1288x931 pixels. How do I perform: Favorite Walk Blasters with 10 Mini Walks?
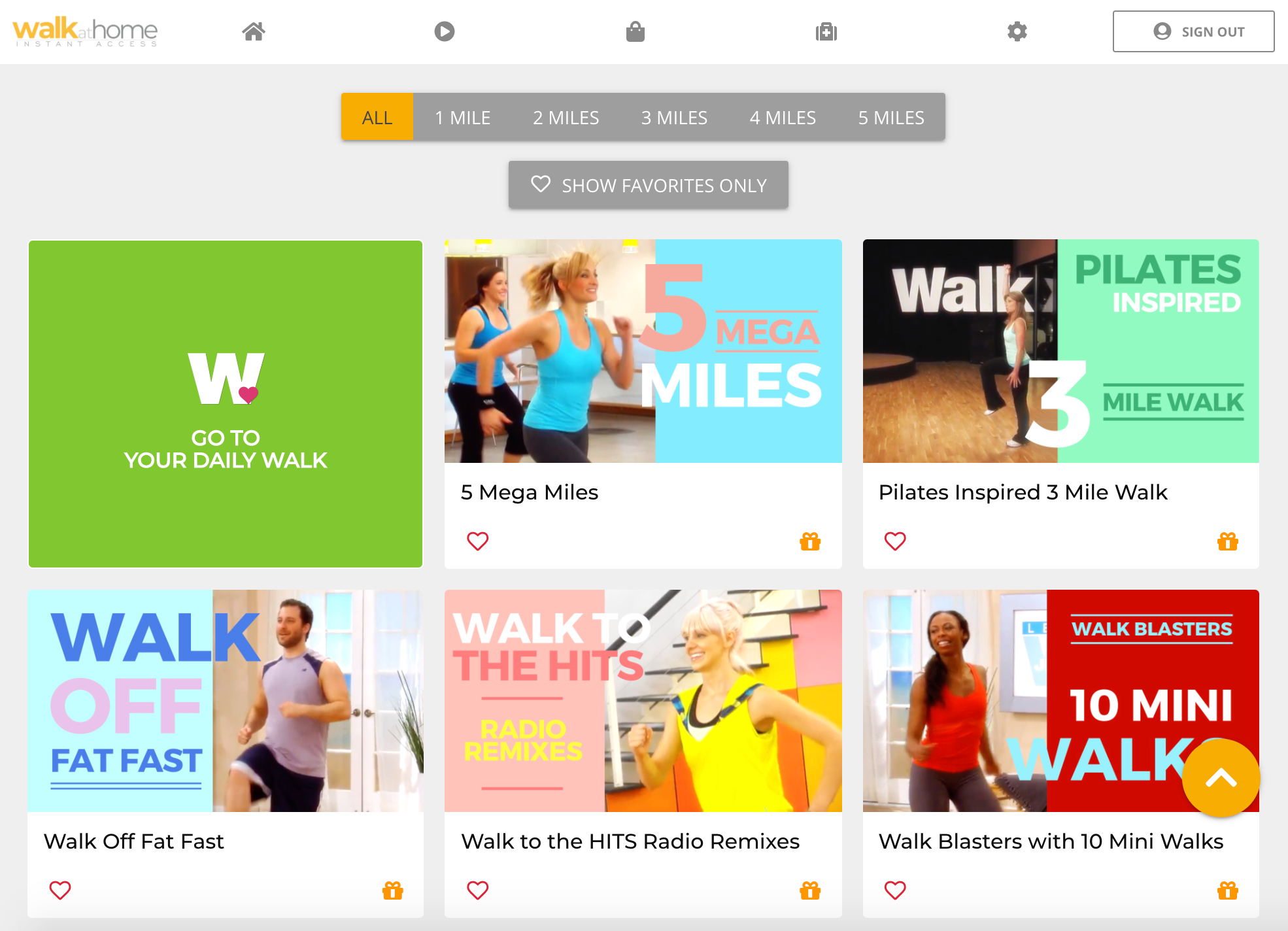(895, 890)
